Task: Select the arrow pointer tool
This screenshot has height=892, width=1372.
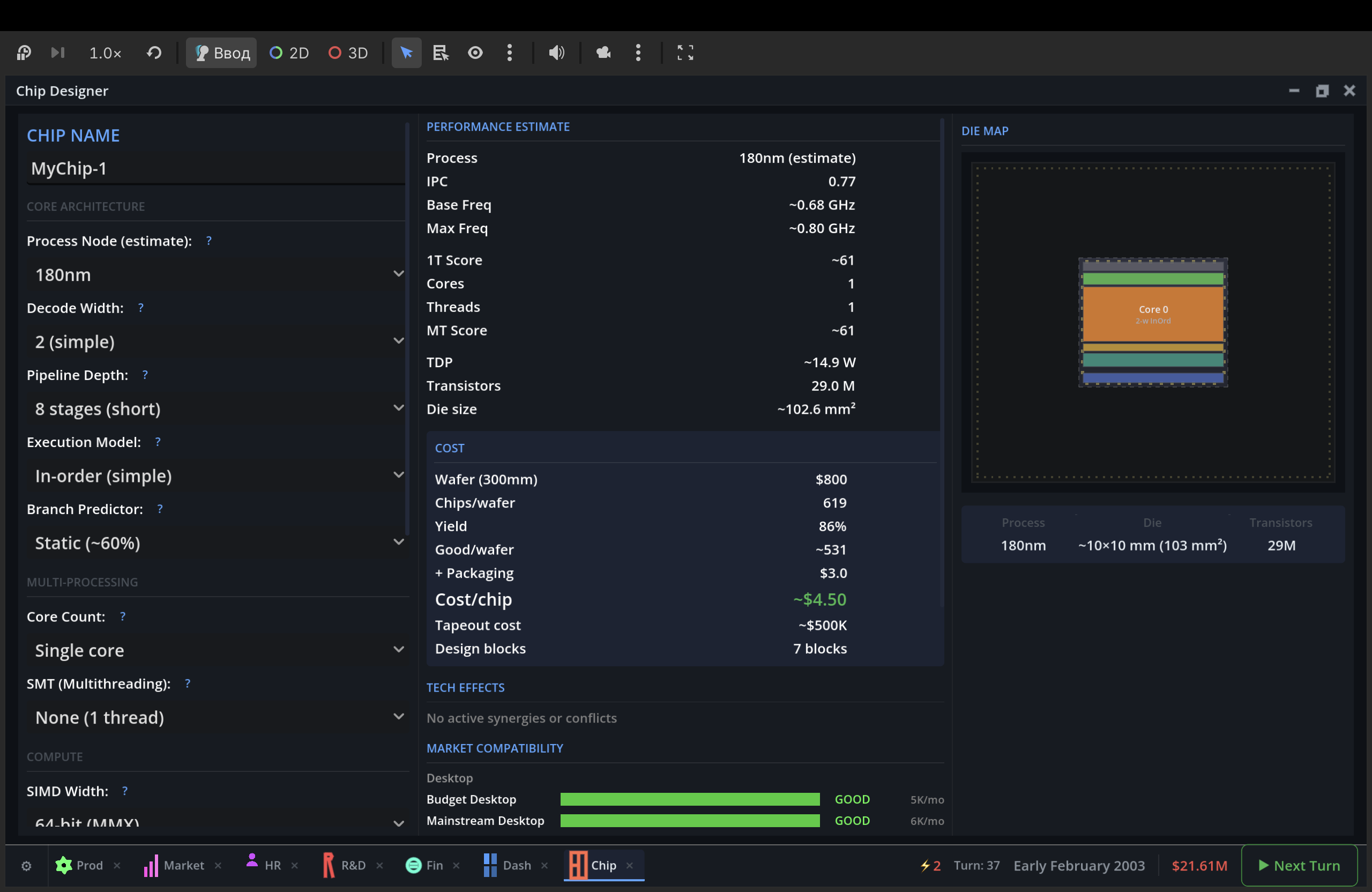Action: click(406, 53)
